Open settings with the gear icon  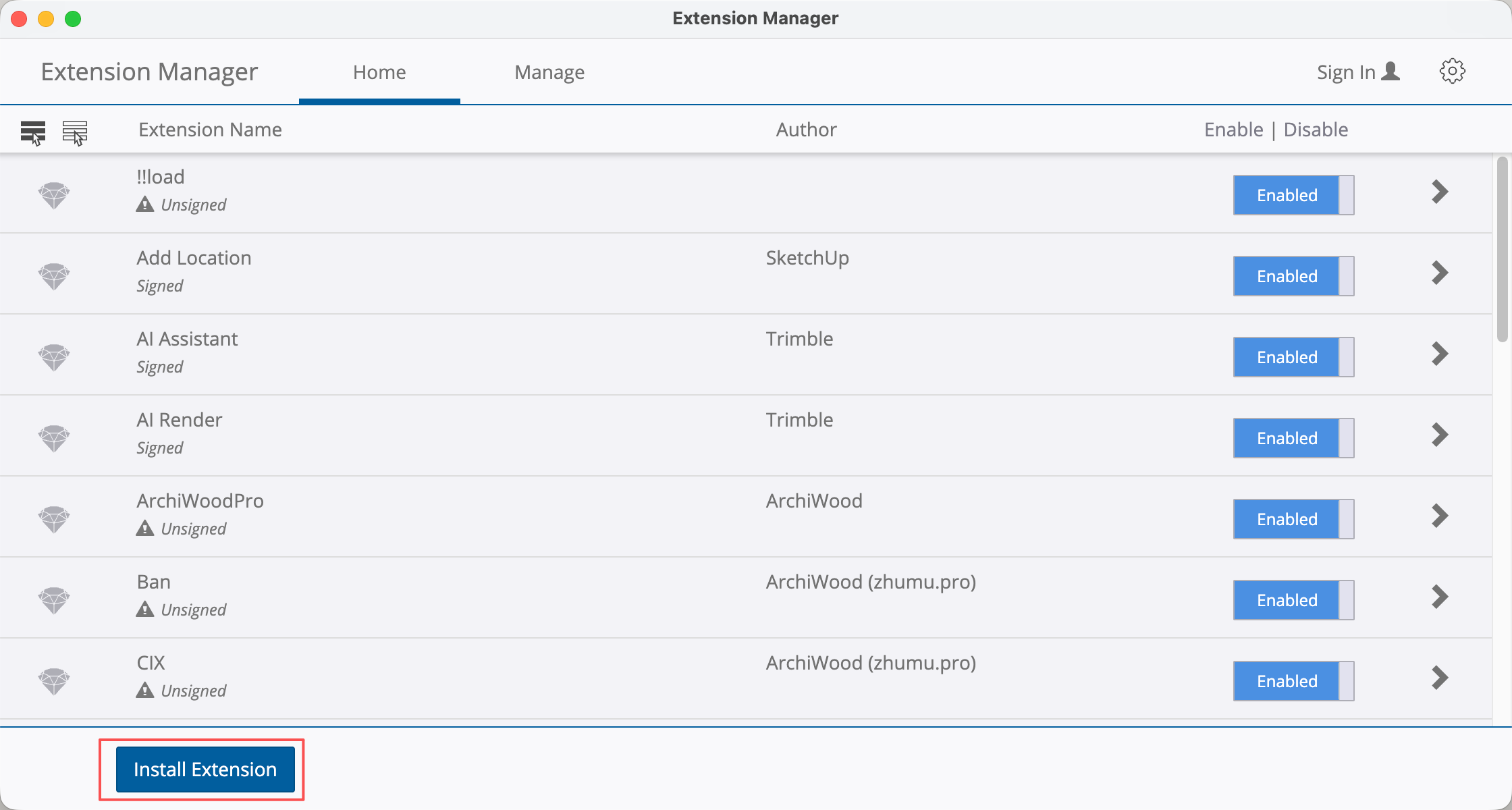pyautogui.click(x=1452, y=71)
